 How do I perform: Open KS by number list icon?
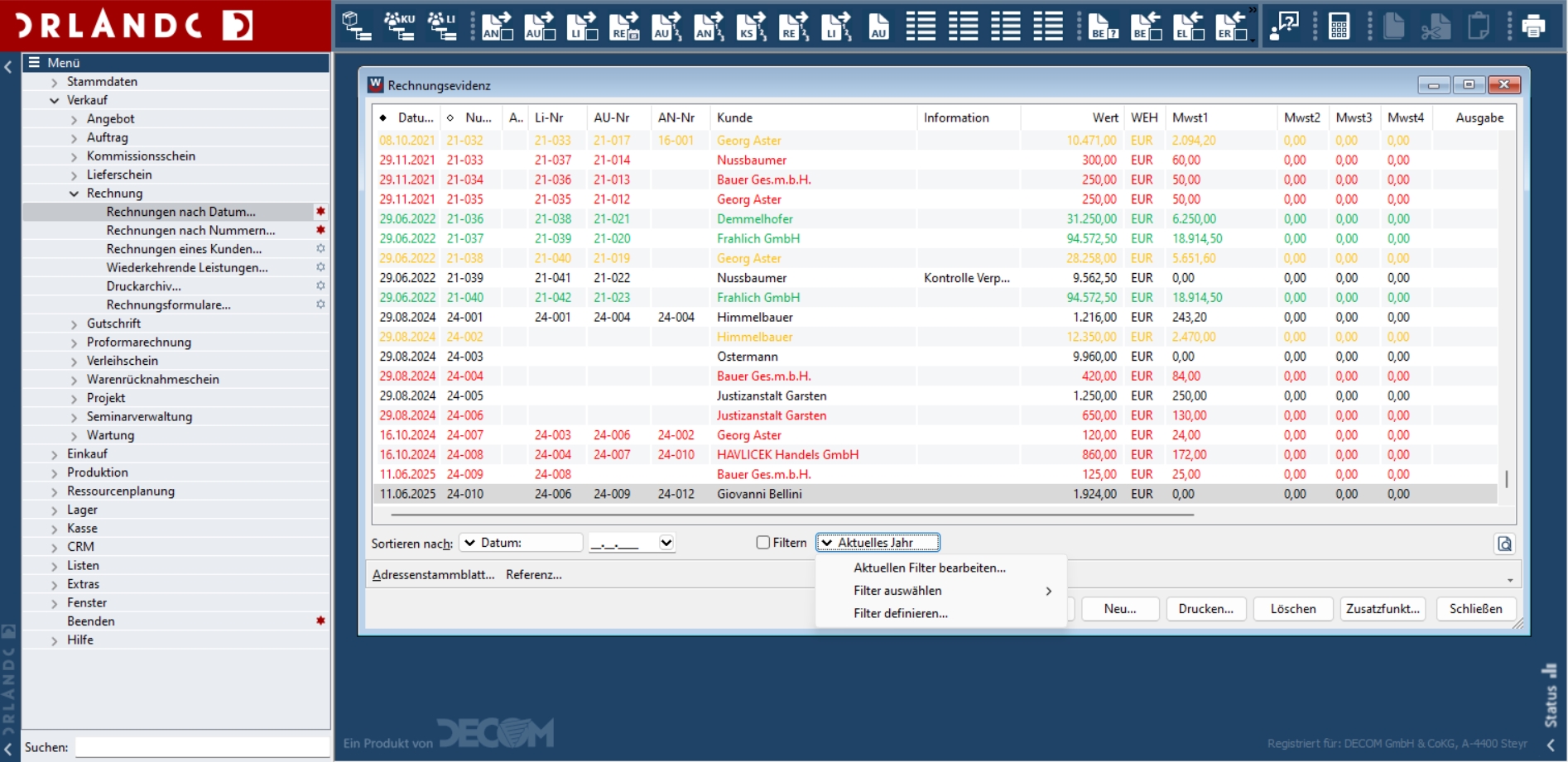click(x=752, y=26)
